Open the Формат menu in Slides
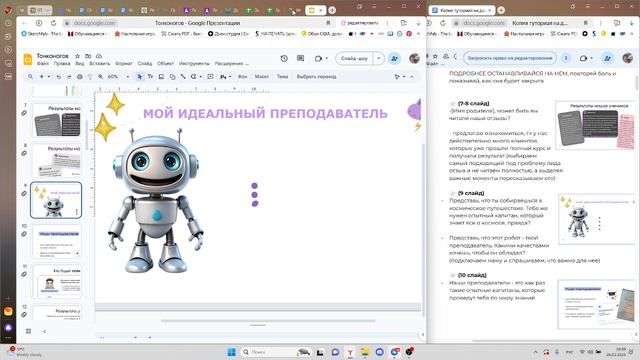The height and width of the screenshot is (360, 640). (x=123, y=64)
